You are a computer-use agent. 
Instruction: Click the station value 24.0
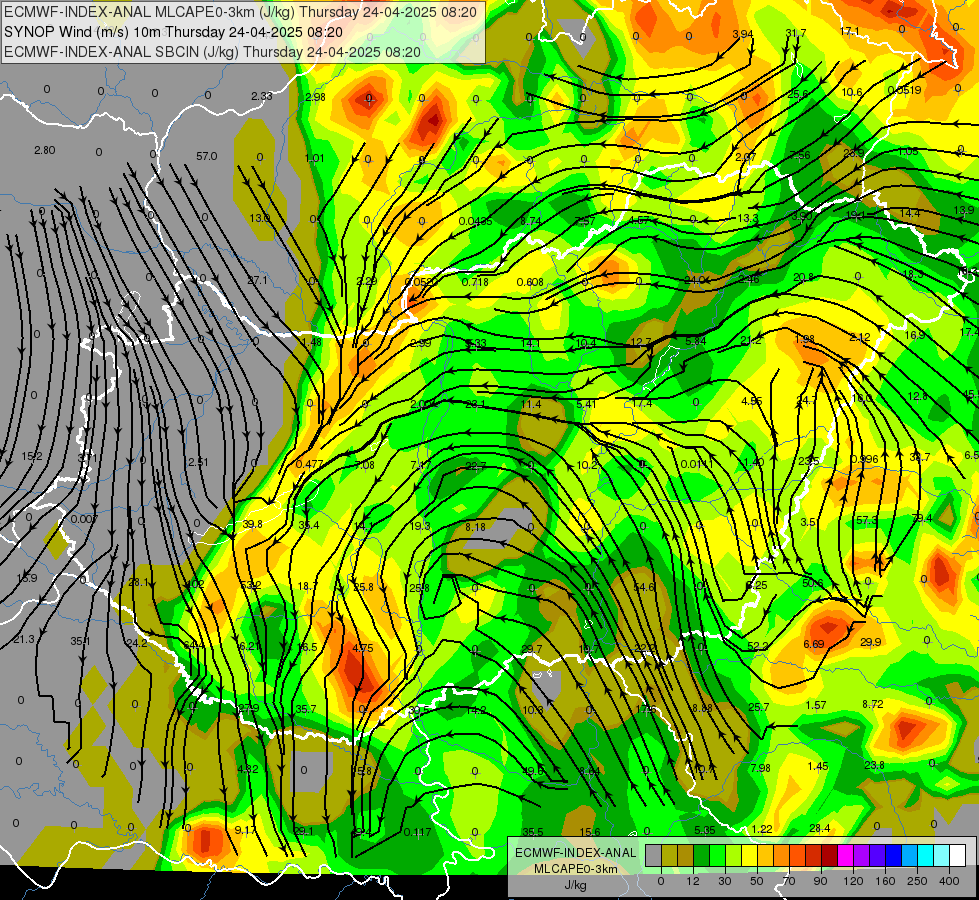point(694,280)
